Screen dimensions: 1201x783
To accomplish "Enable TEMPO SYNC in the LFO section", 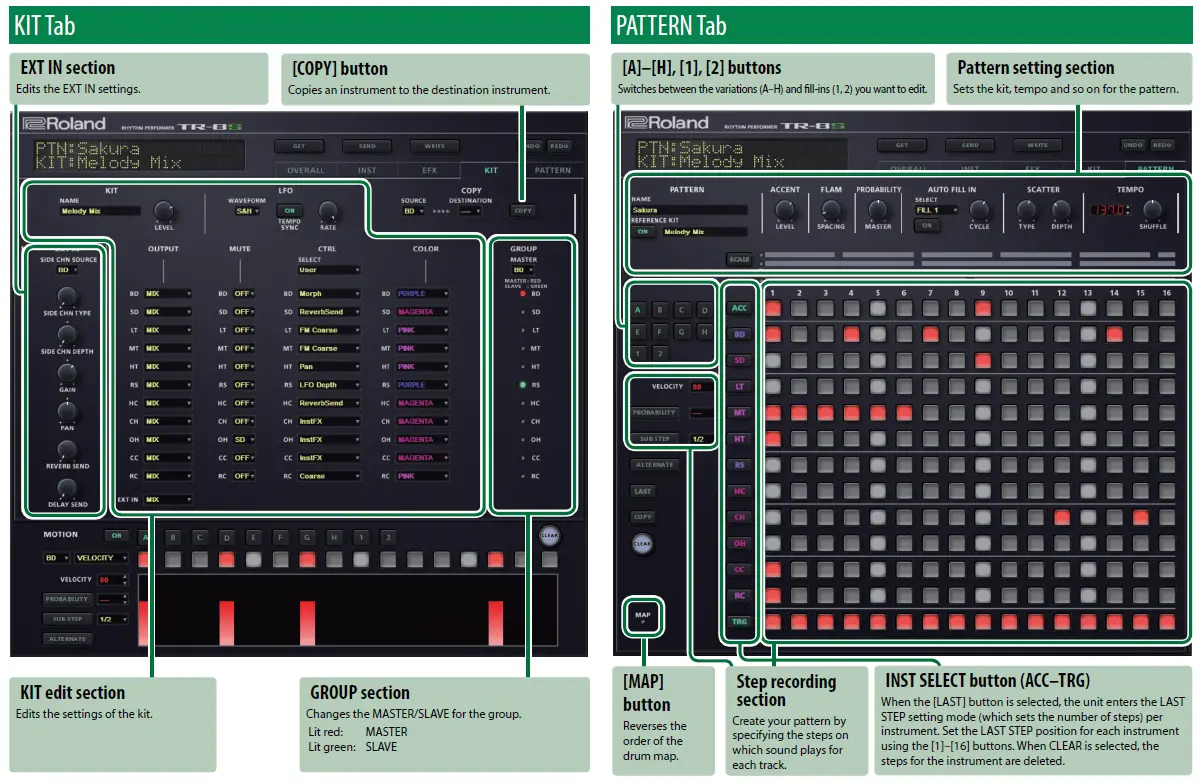I will coord(289,212).
